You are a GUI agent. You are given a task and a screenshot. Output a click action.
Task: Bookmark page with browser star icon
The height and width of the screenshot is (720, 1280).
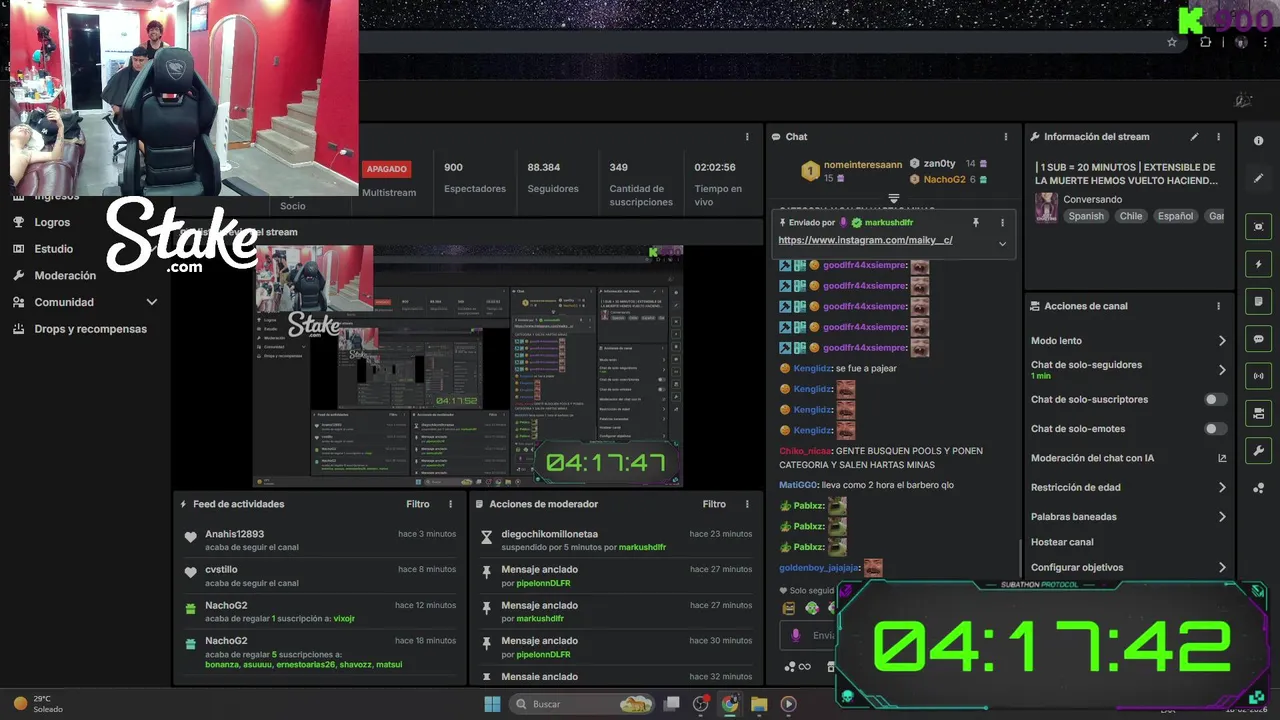tap(1172, 42)
